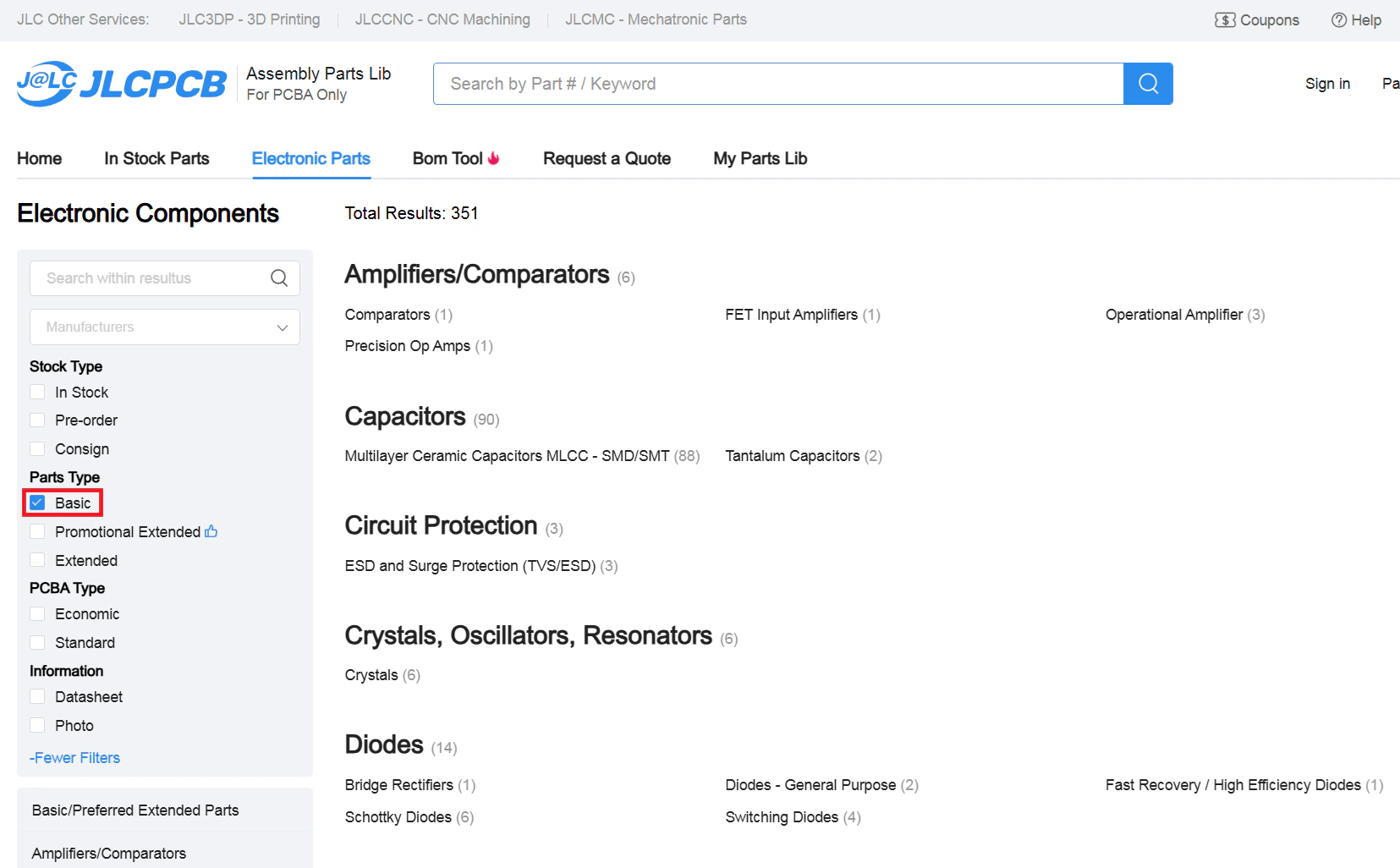Click the JLCPCB logo
Image resolution: width=1400 pixels, height=868 pixels.
tap(122, 84)
